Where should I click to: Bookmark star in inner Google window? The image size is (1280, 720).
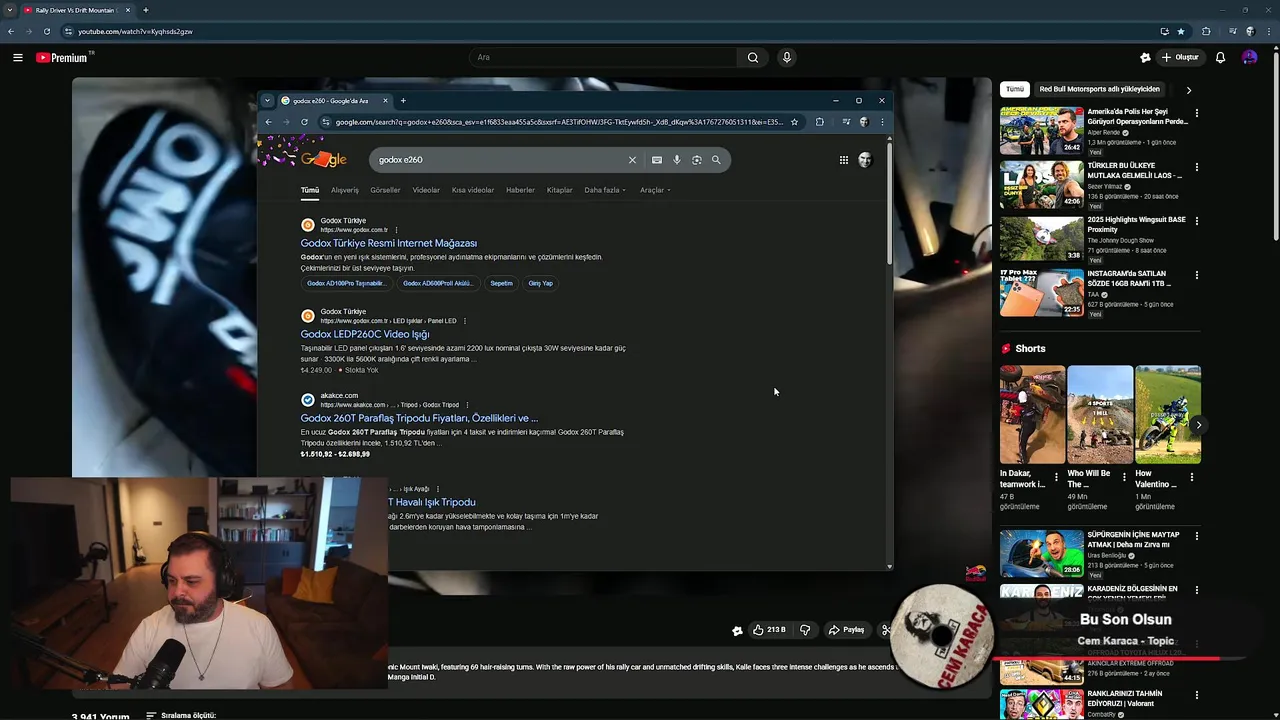pos(795,122)
